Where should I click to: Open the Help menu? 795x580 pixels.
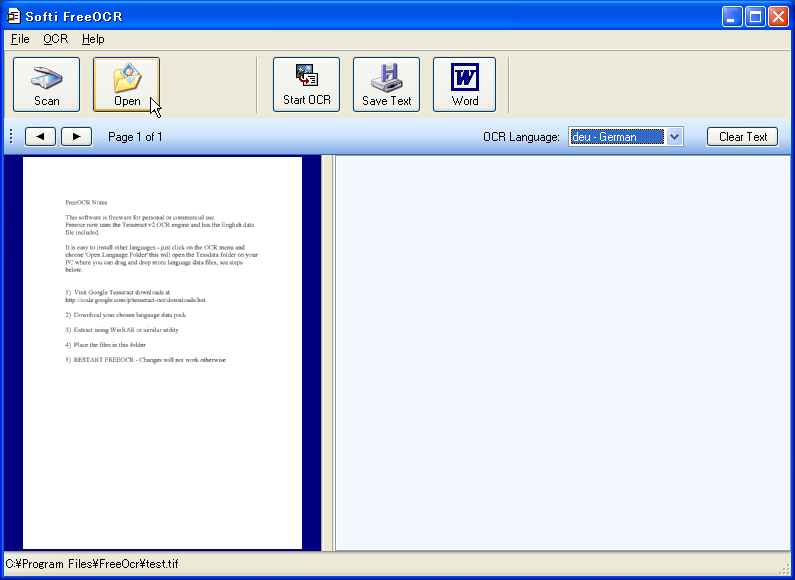93,39
